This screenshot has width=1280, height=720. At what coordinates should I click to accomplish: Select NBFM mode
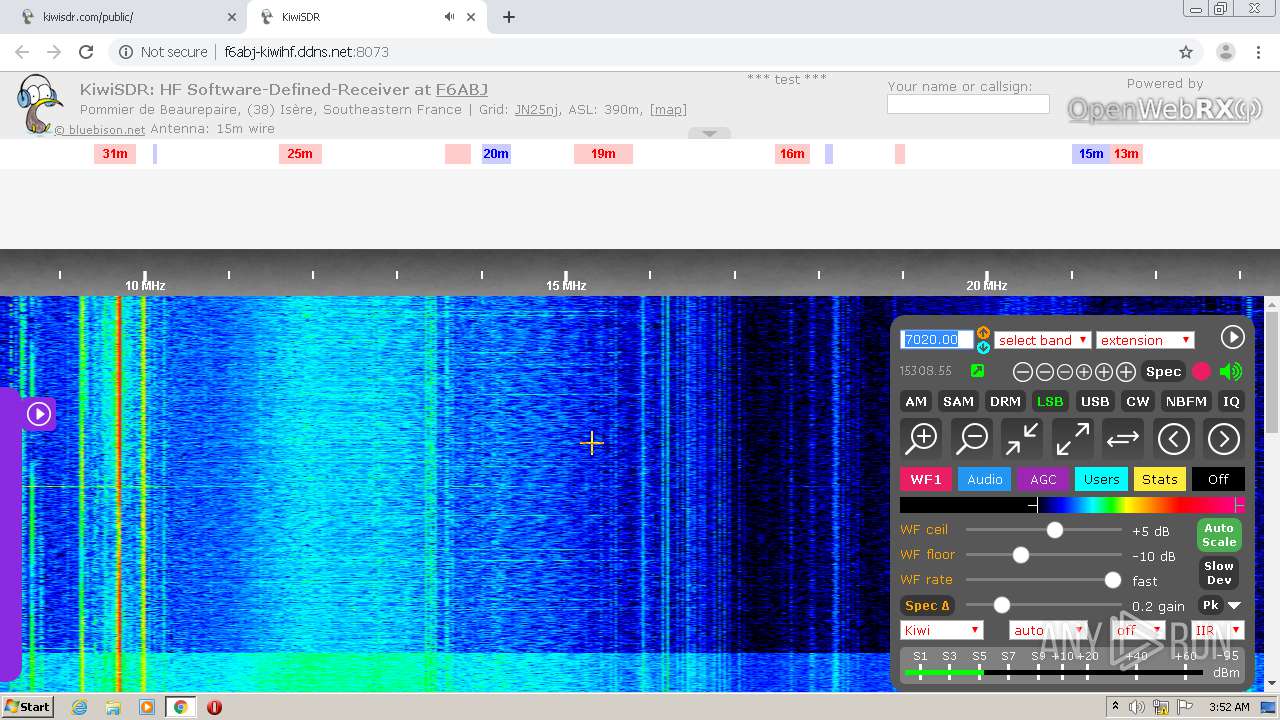(1186, 401)
